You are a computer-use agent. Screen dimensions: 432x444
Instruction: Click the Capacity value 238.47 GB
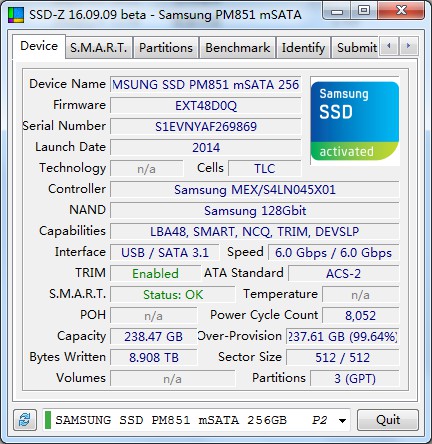[x=154, y=337]
